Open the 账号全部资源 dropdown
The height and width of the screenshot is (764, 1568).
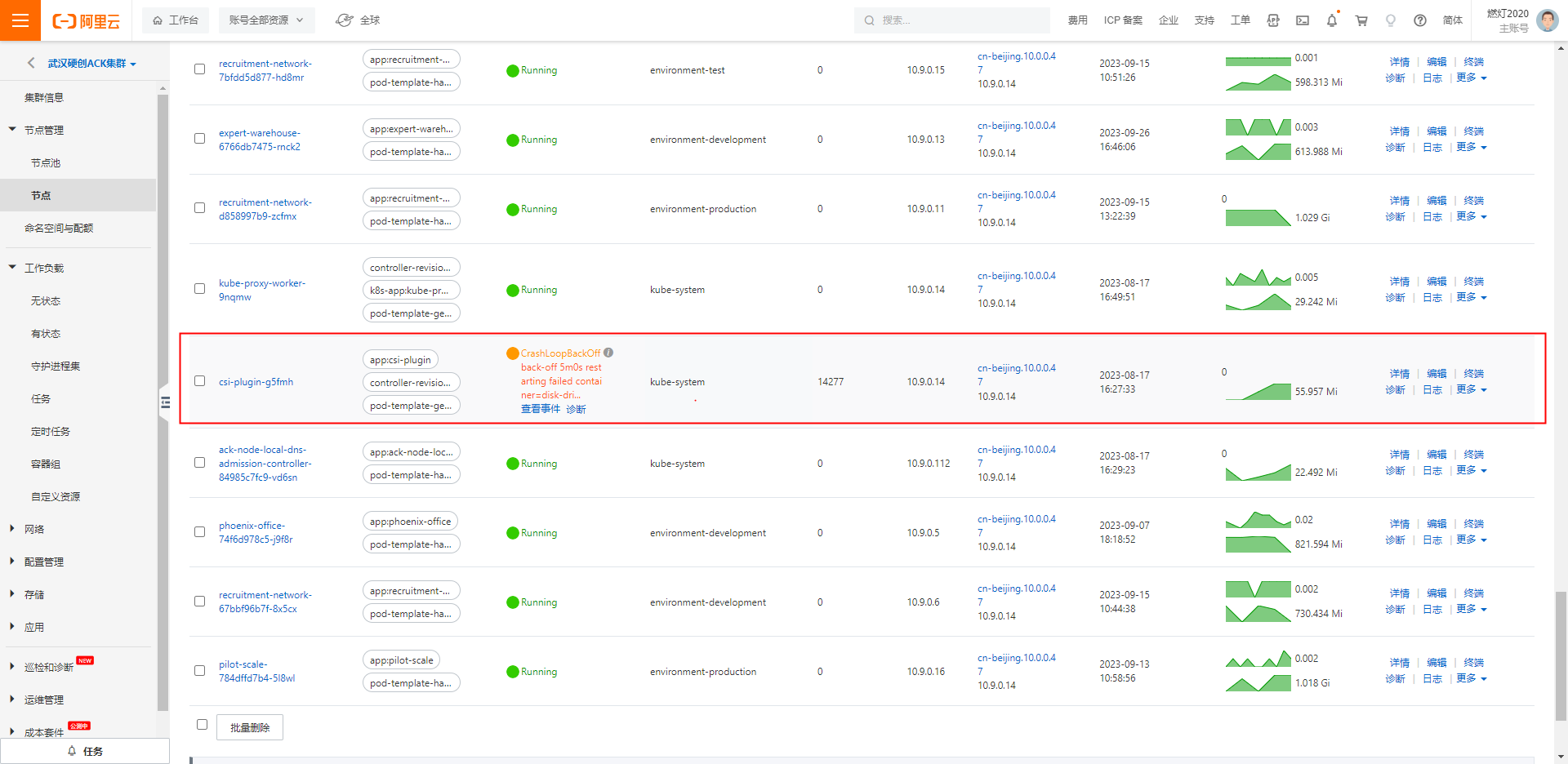[266, 20]
